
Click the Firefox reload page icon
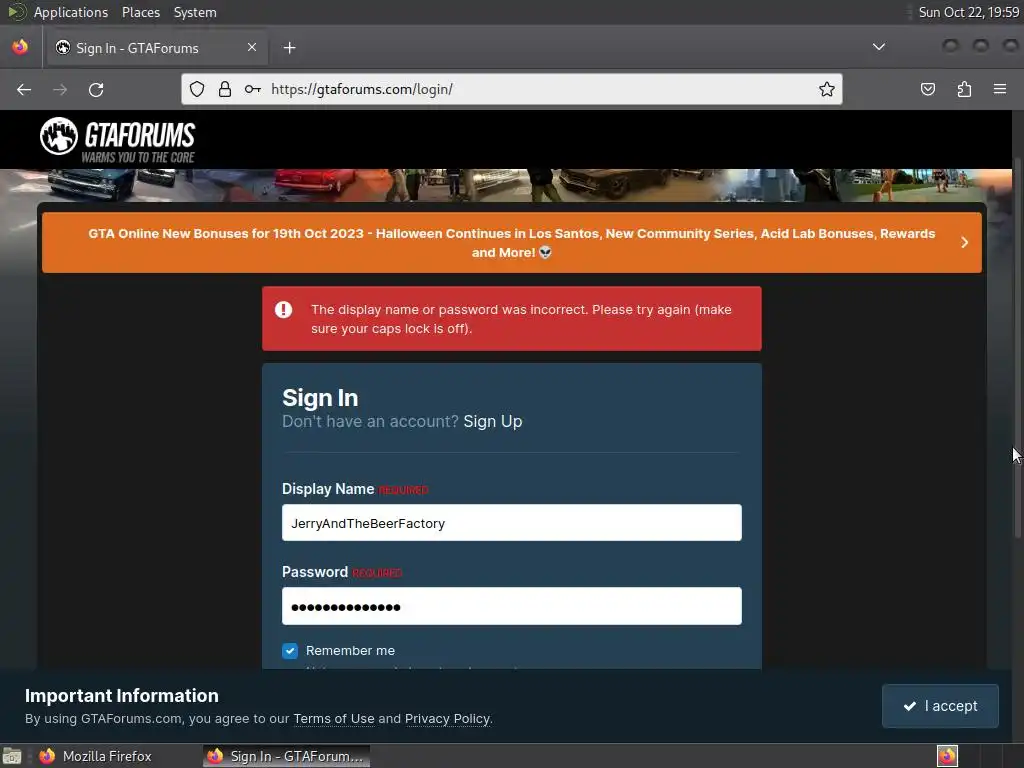click(x=96, y=89)
